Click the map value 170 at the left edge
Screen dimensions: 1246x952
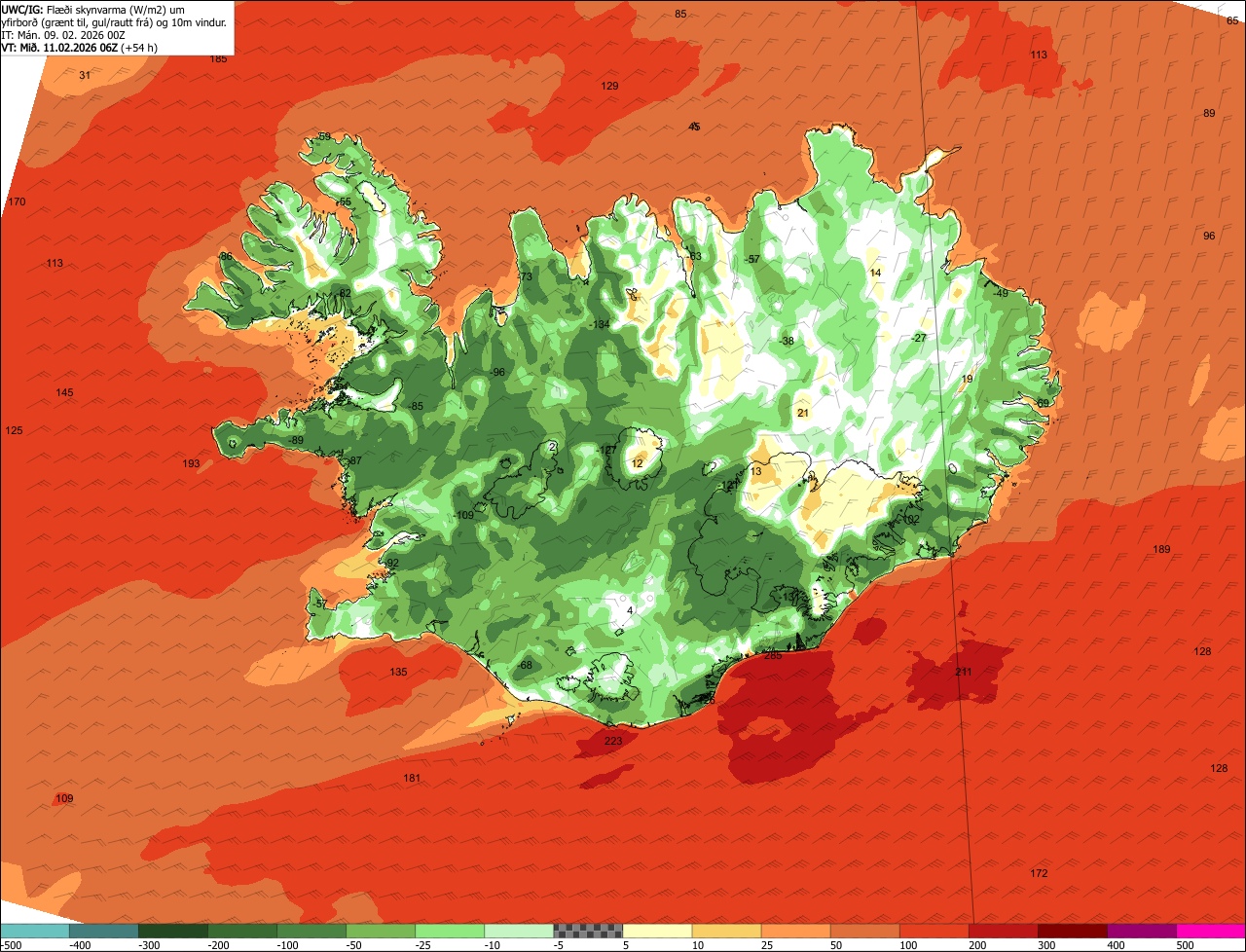[x=17, y=202]
